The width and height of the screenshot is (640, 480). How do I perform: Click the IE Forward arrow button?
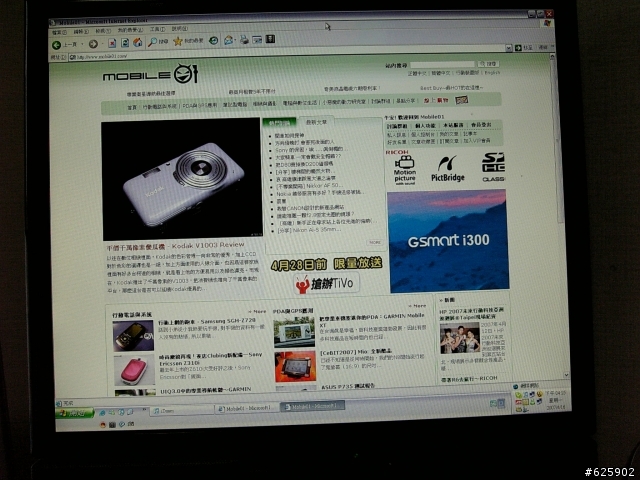93,44
